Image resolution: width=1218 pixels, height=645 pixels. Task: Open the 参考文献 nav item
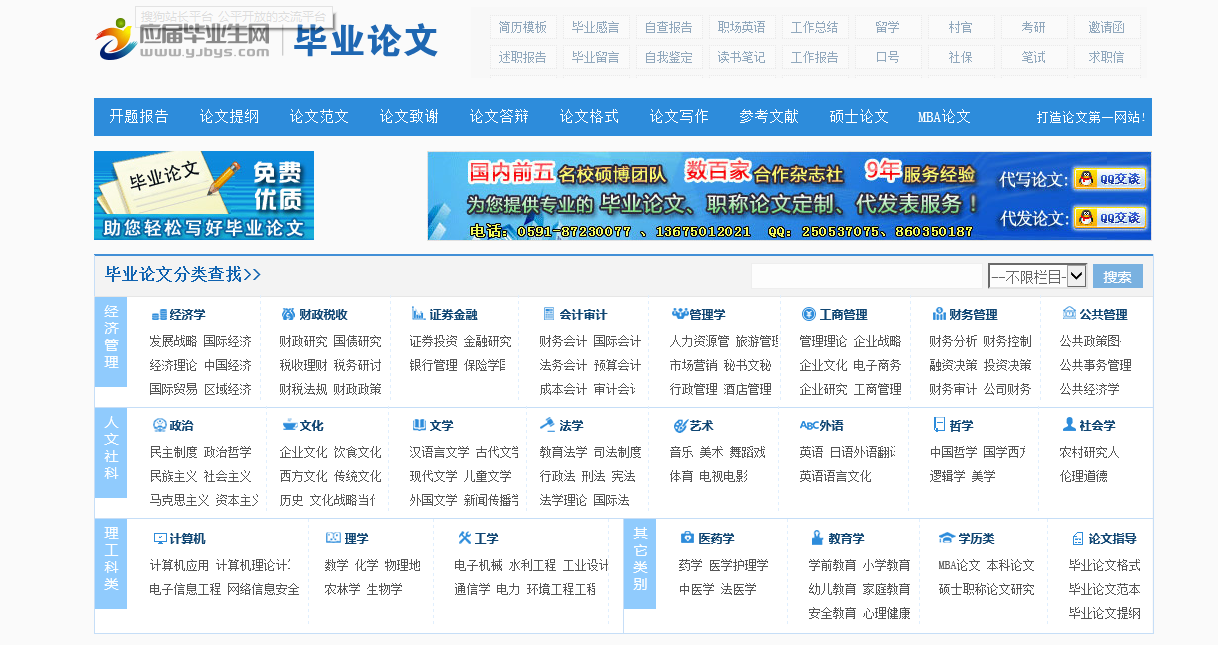(x=769, y=117)
